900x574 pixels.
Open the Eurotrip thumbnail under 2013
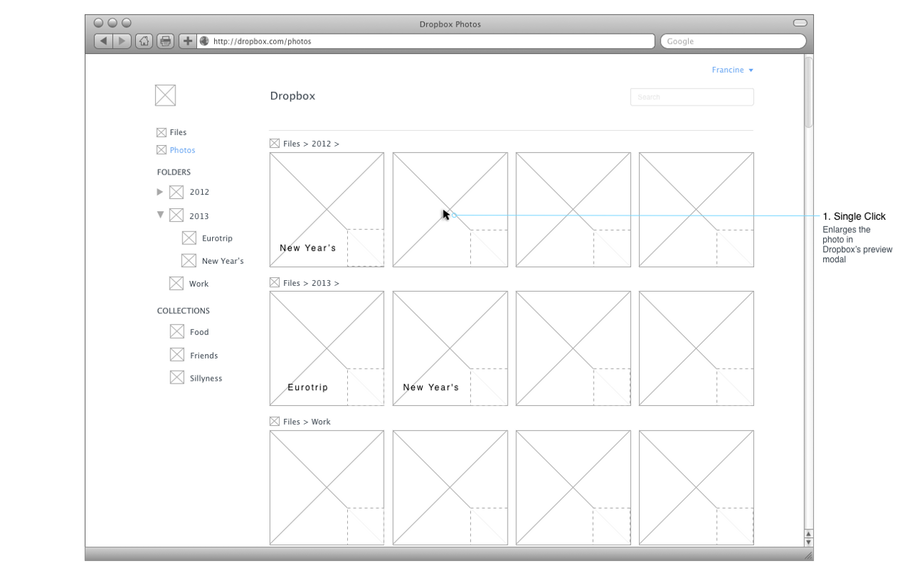tap(327, 348)
